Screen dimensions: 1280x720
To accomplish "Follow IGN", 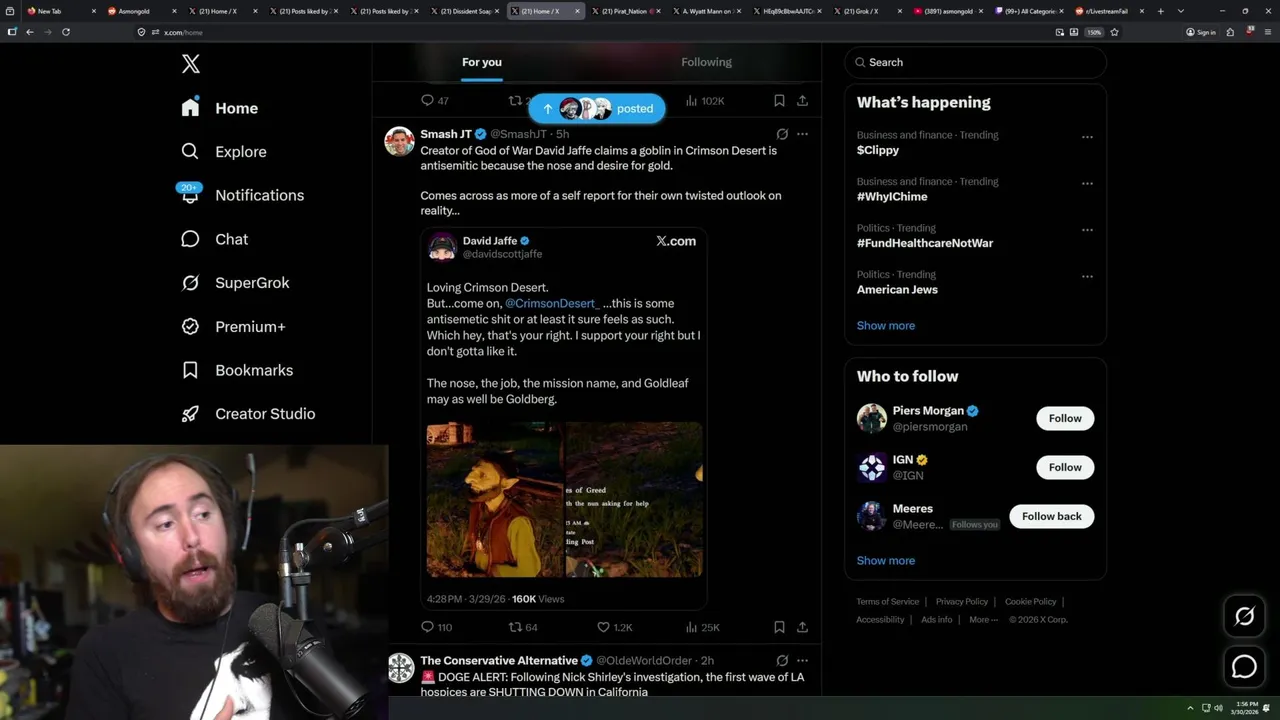I will (x=1065, y=467).
